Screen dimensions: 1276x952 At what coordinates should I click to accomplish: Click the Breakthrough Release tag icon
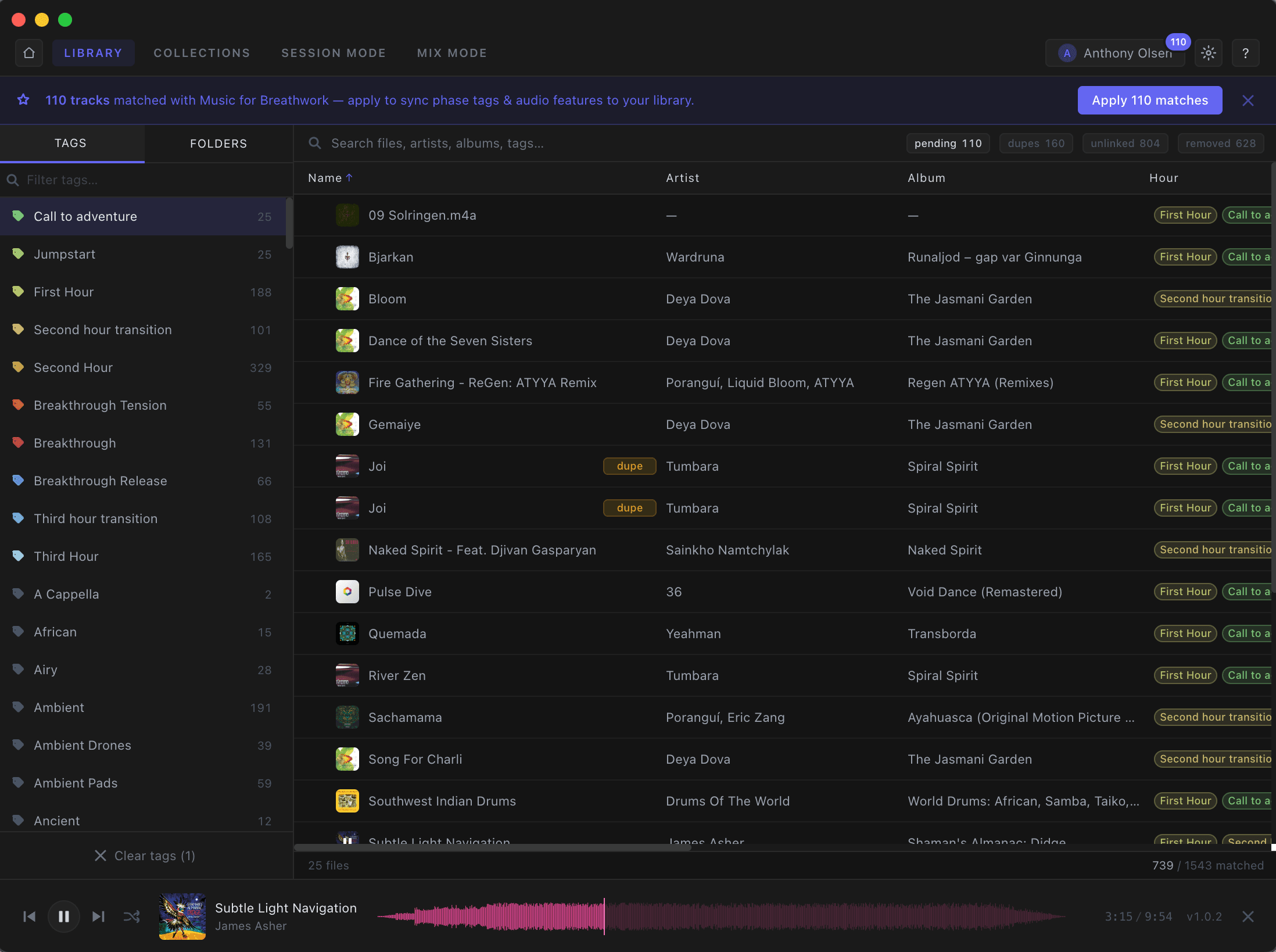click(19, 481)
